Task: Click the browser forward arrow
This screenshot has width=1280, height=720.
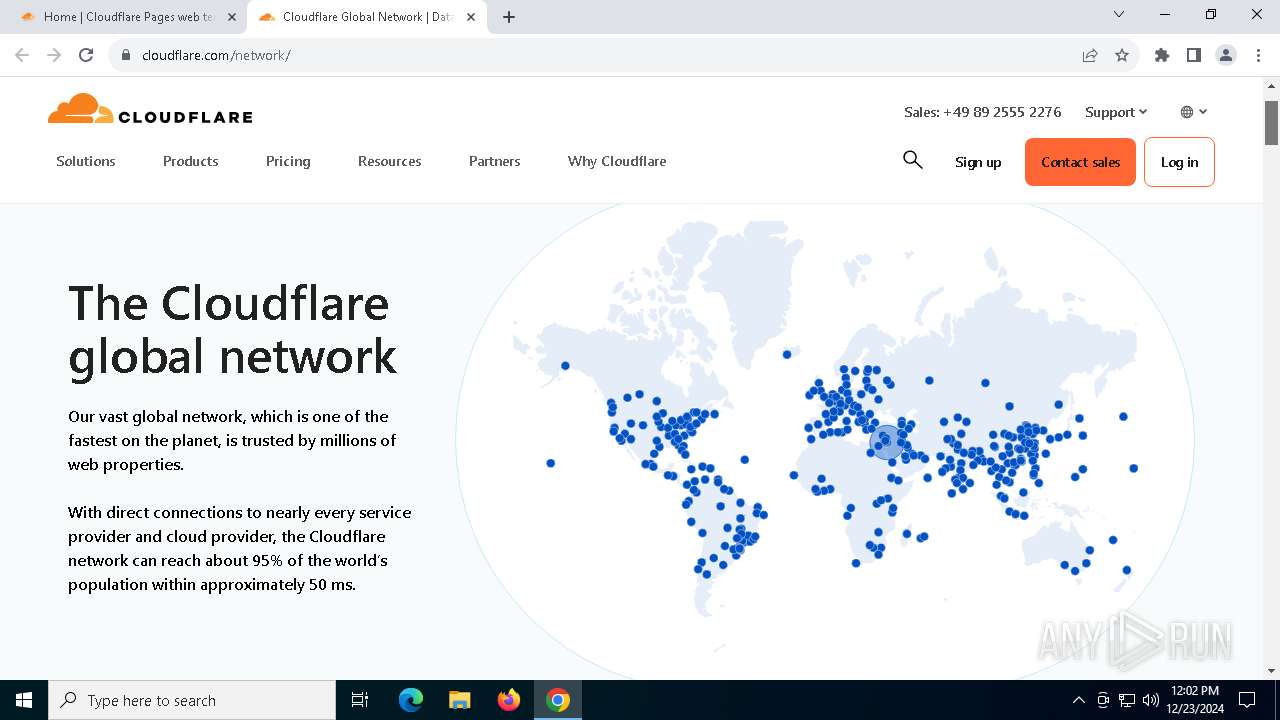Action: (54, 55)
